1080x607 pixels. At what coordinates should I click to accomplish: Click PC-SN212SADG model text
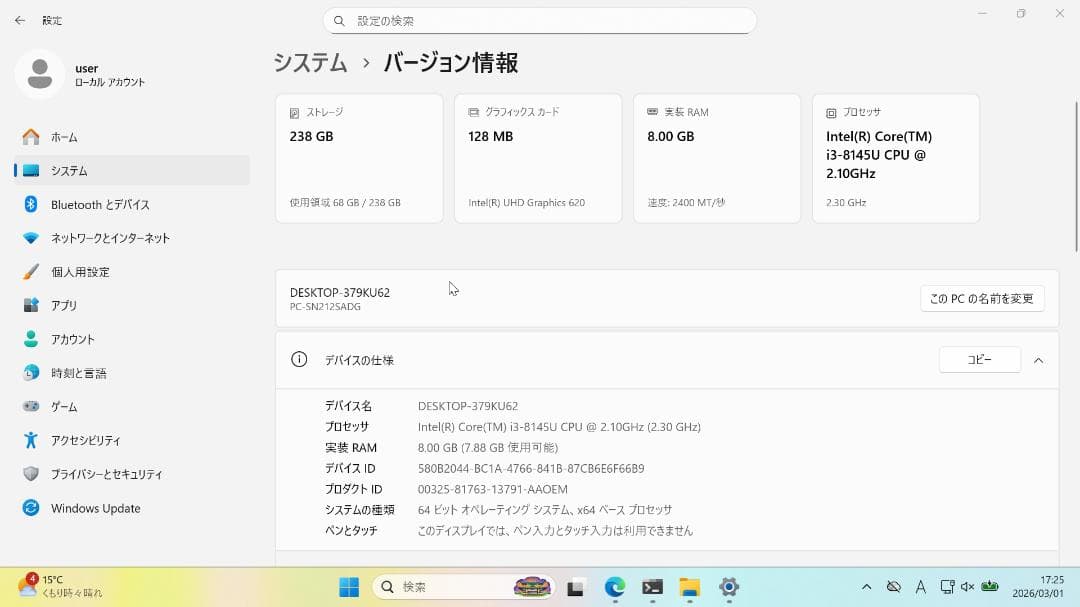coord(325,307)
